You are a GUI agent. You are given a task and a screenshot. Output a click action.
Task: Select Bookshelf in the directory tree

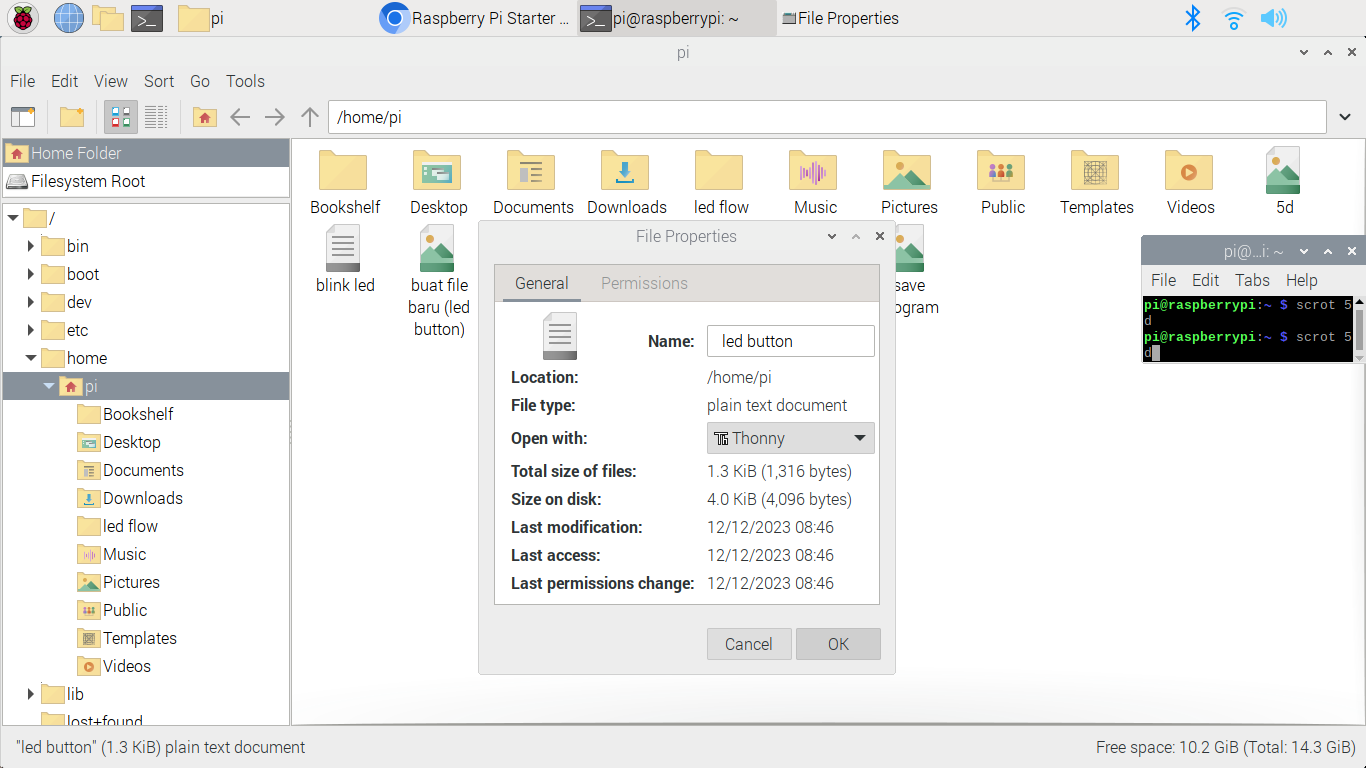138,414
